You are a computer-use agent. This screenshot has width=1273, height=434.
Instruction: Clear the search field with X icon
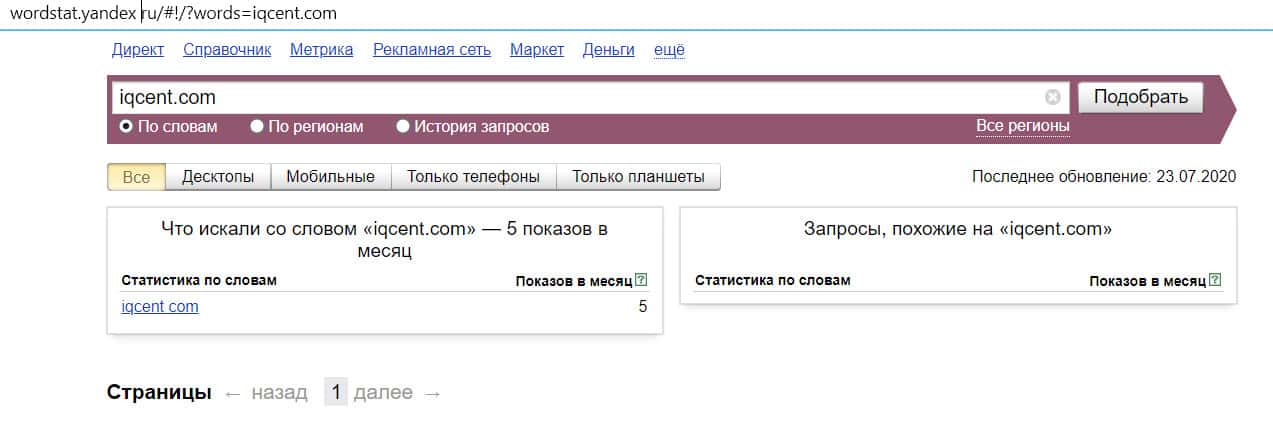(x=1052, y=97)
